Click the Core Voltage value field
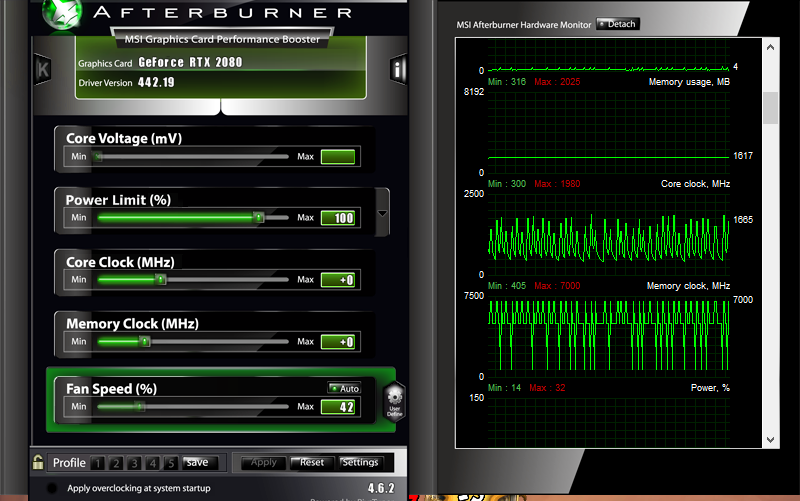800x501 pixels. 338,157
